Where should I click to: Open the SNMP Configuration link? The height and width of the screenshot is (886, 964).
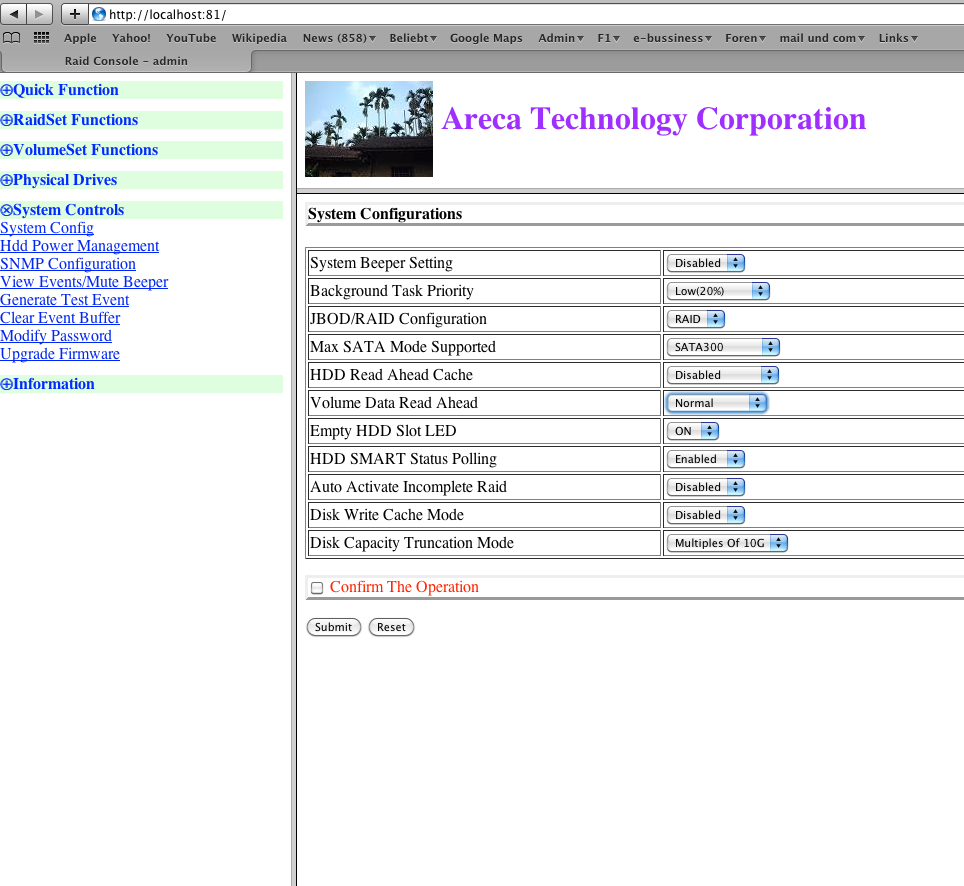pyautogui.click(x=68, y=264)
